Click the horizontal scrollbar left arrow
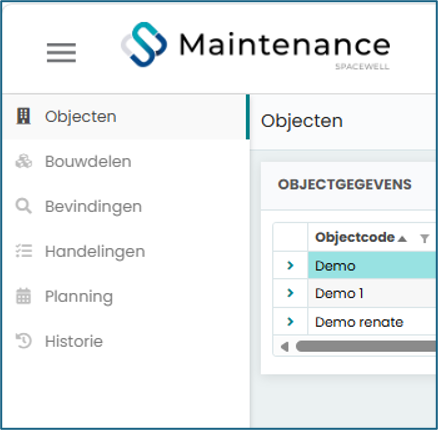438x430 pixels. coord(284,347)
